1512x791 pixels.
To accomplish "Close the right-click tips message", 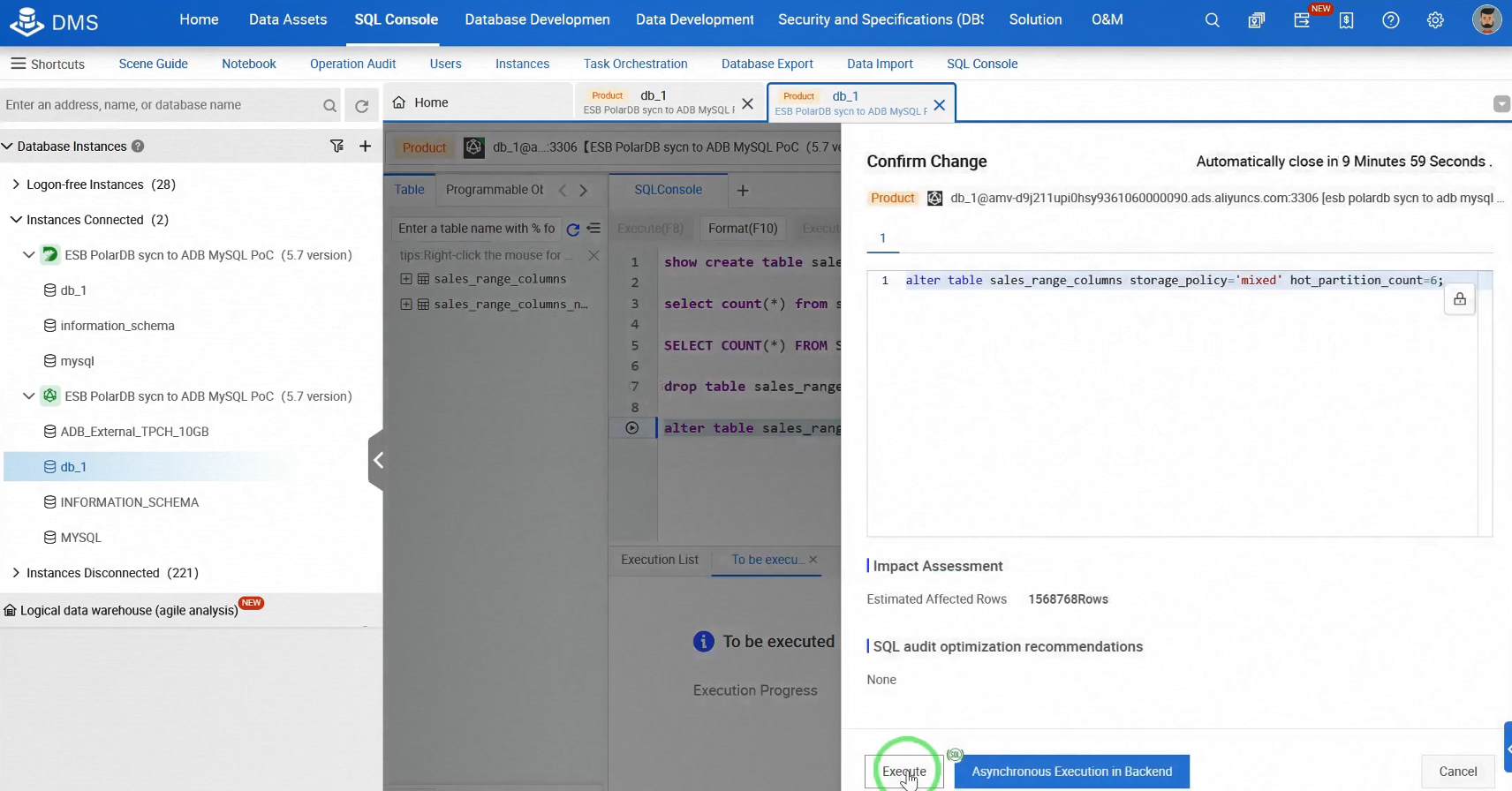I will (x=593, y=255).
